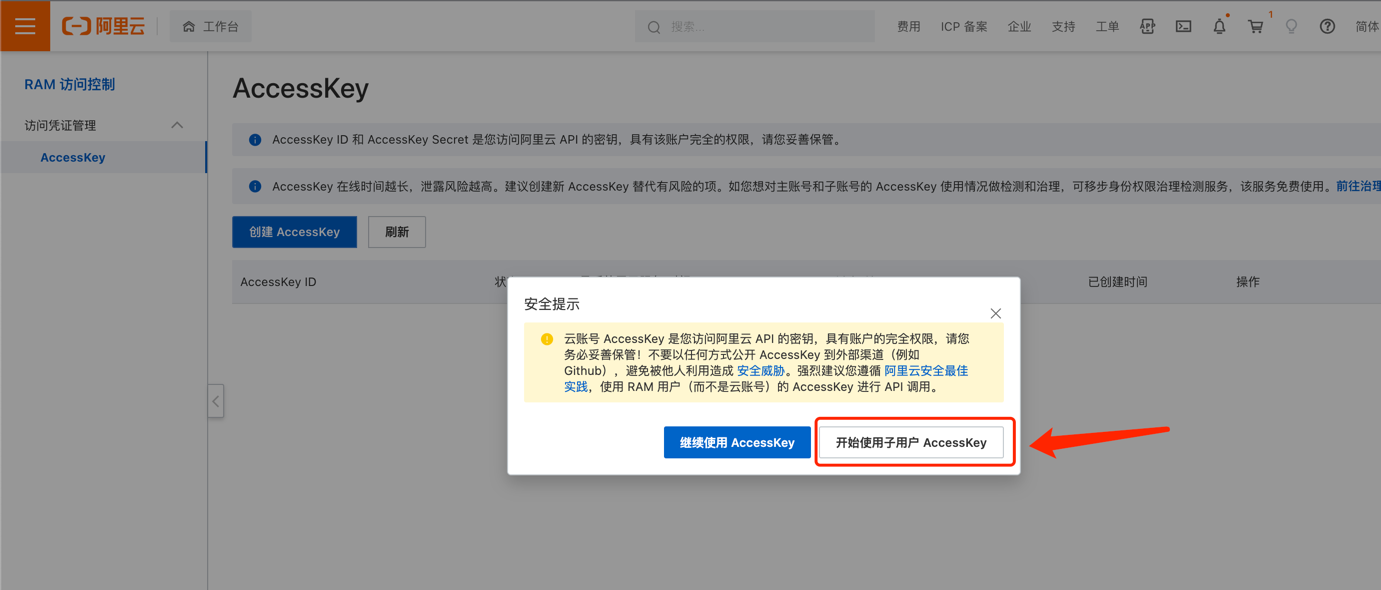Screen dimensions: 1381x590
Task: Click 继续使用 AccessKey button
Action: tap(737, 443)
